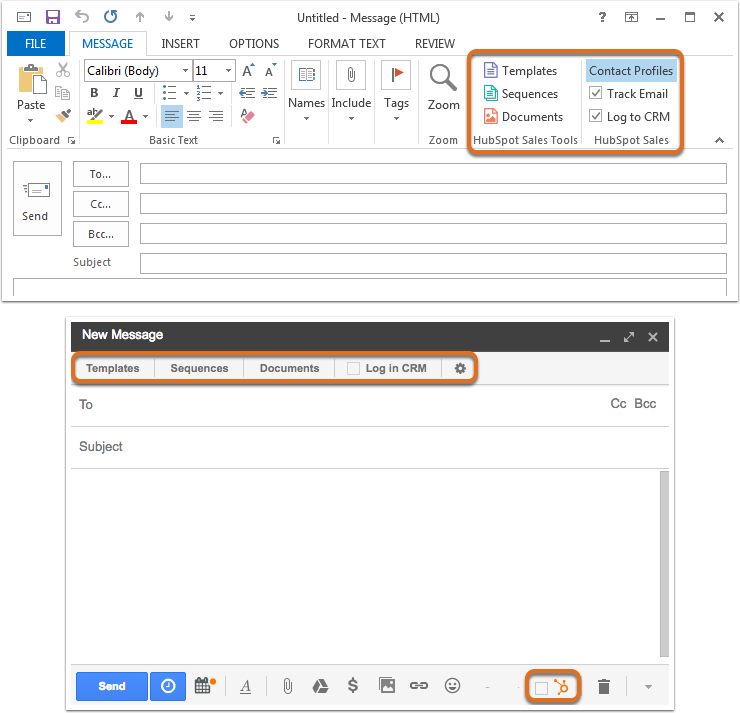740x713 pixels.
Task: Expand the font size dropdown
Action: [x=229, y=71]
